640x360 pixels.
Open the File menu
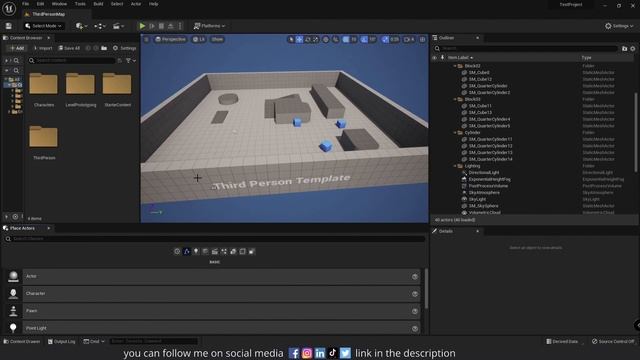[25, 4]
